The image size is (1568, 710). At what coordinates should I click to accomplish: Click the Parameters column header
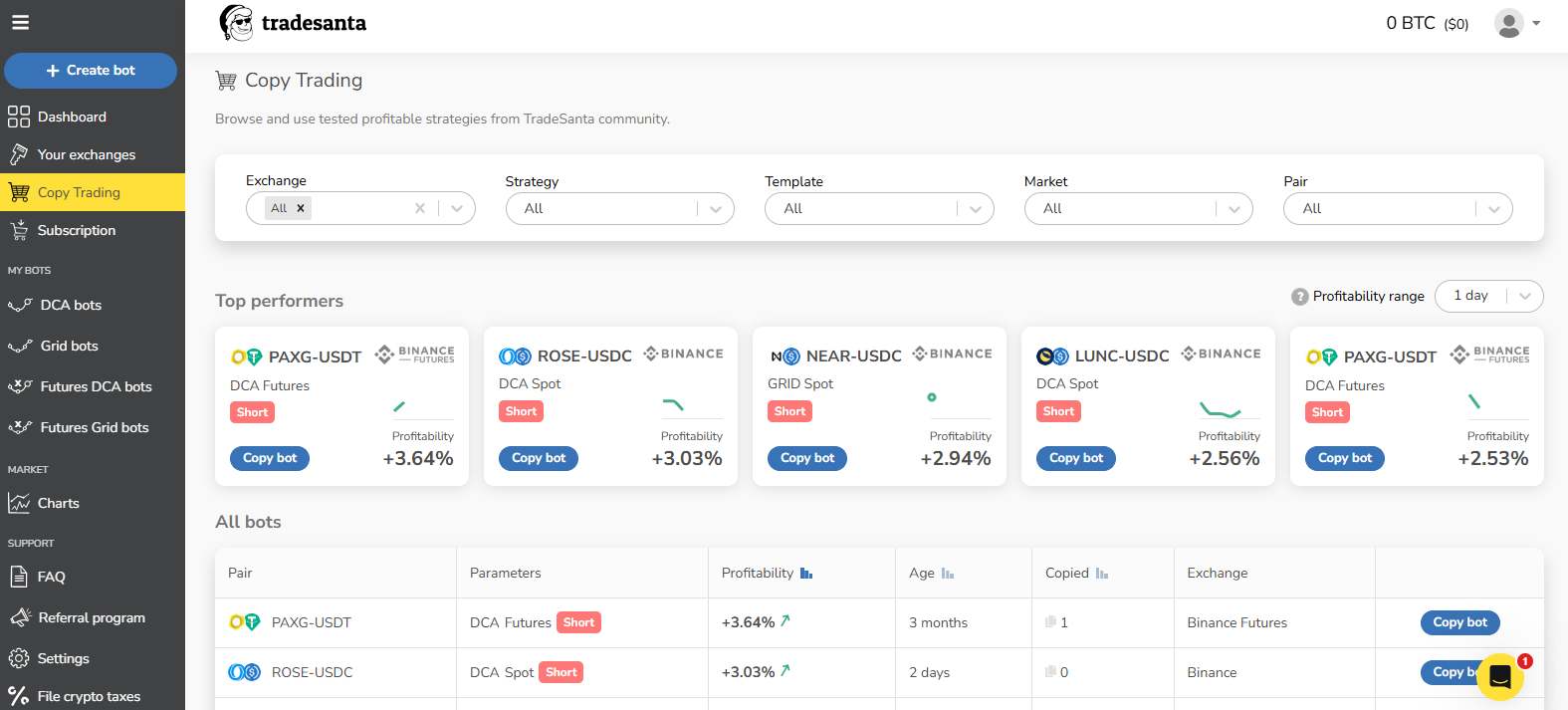pos(506,573)
